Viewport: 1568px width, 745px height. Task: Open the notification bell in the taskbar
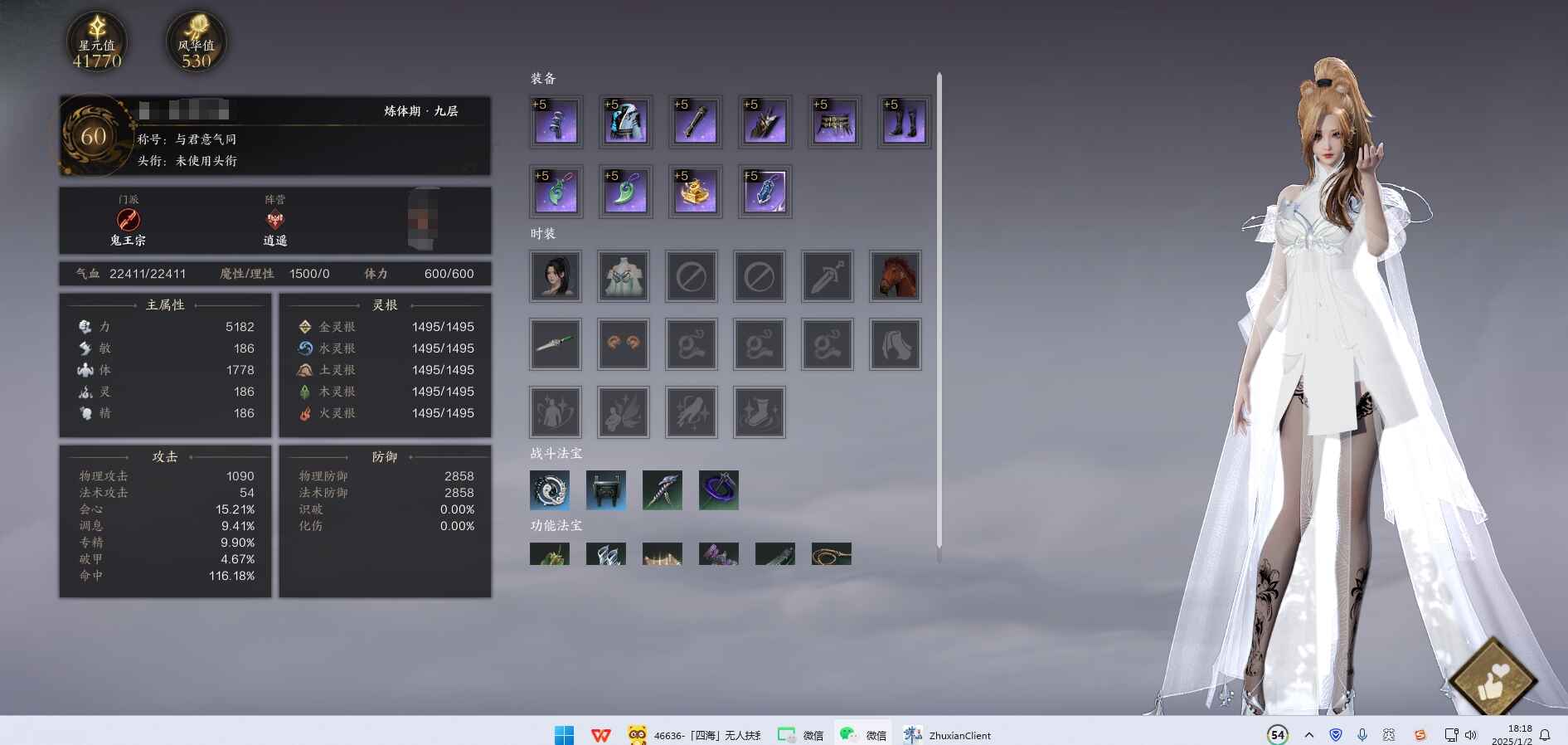1545,735
